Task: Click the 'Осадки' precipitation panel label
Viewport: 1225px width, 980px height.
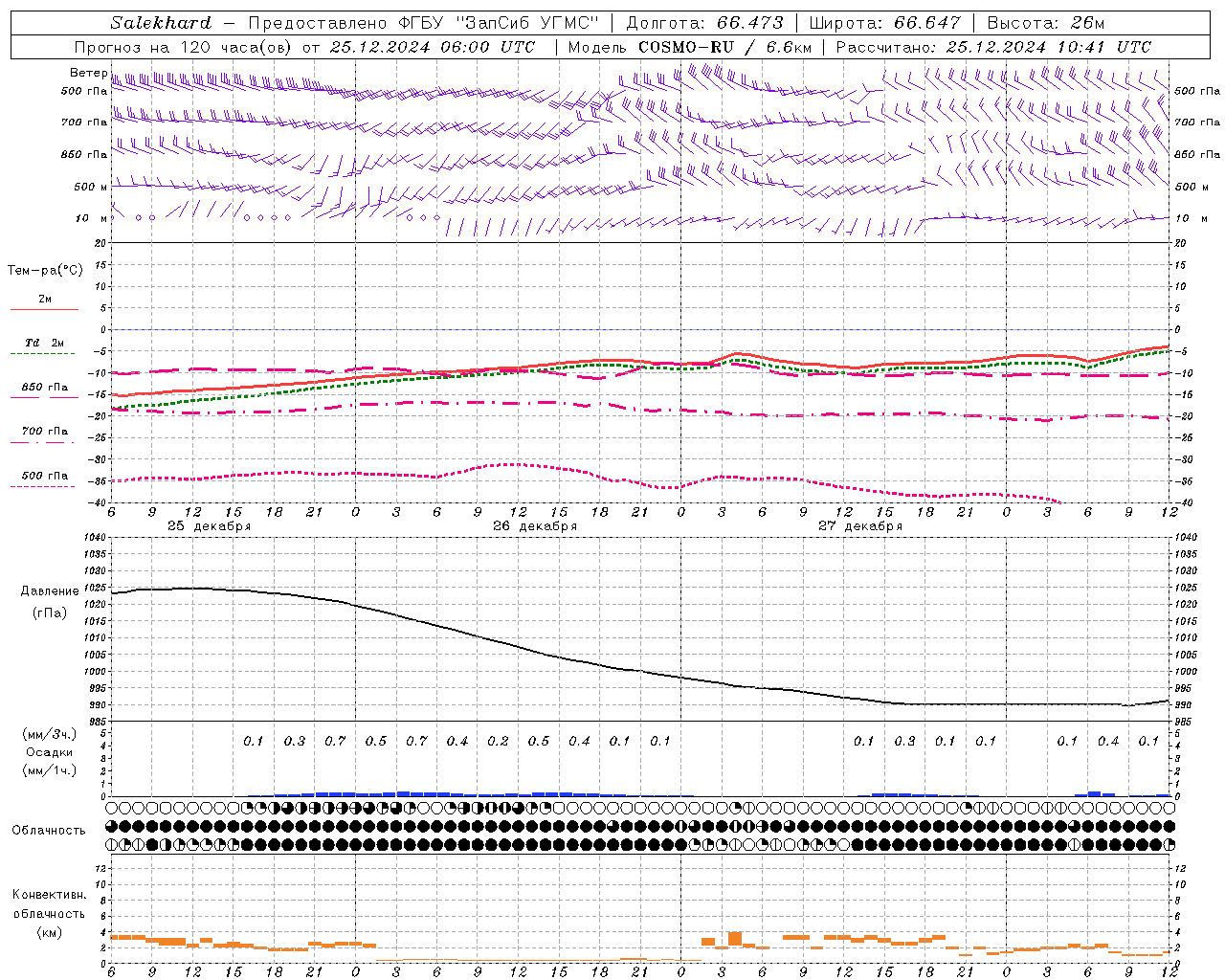Action: pos(49,752)
